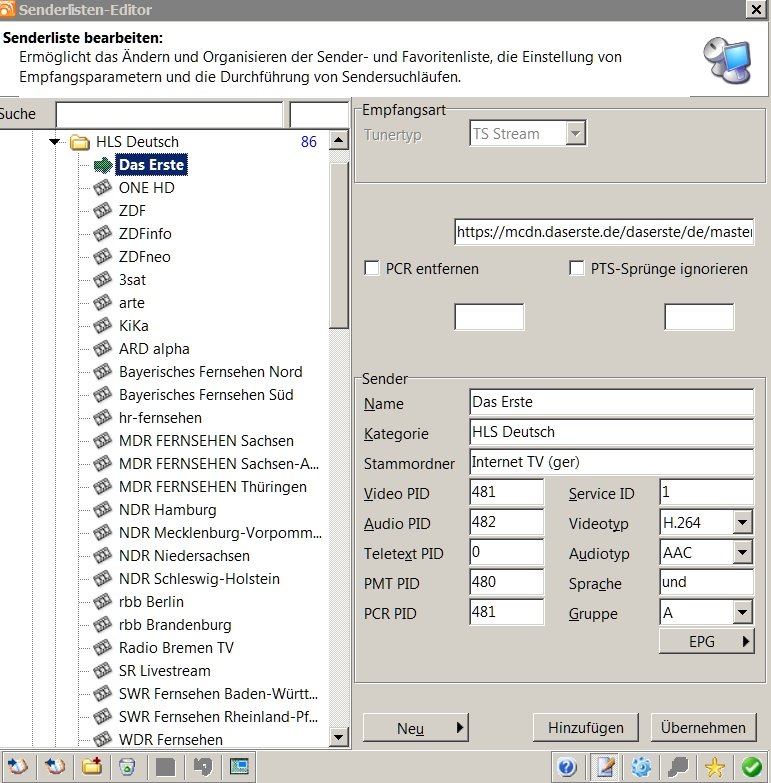Select ZDFinfo in the channel tree
The image size is (771, 783).
coord(145,234)
